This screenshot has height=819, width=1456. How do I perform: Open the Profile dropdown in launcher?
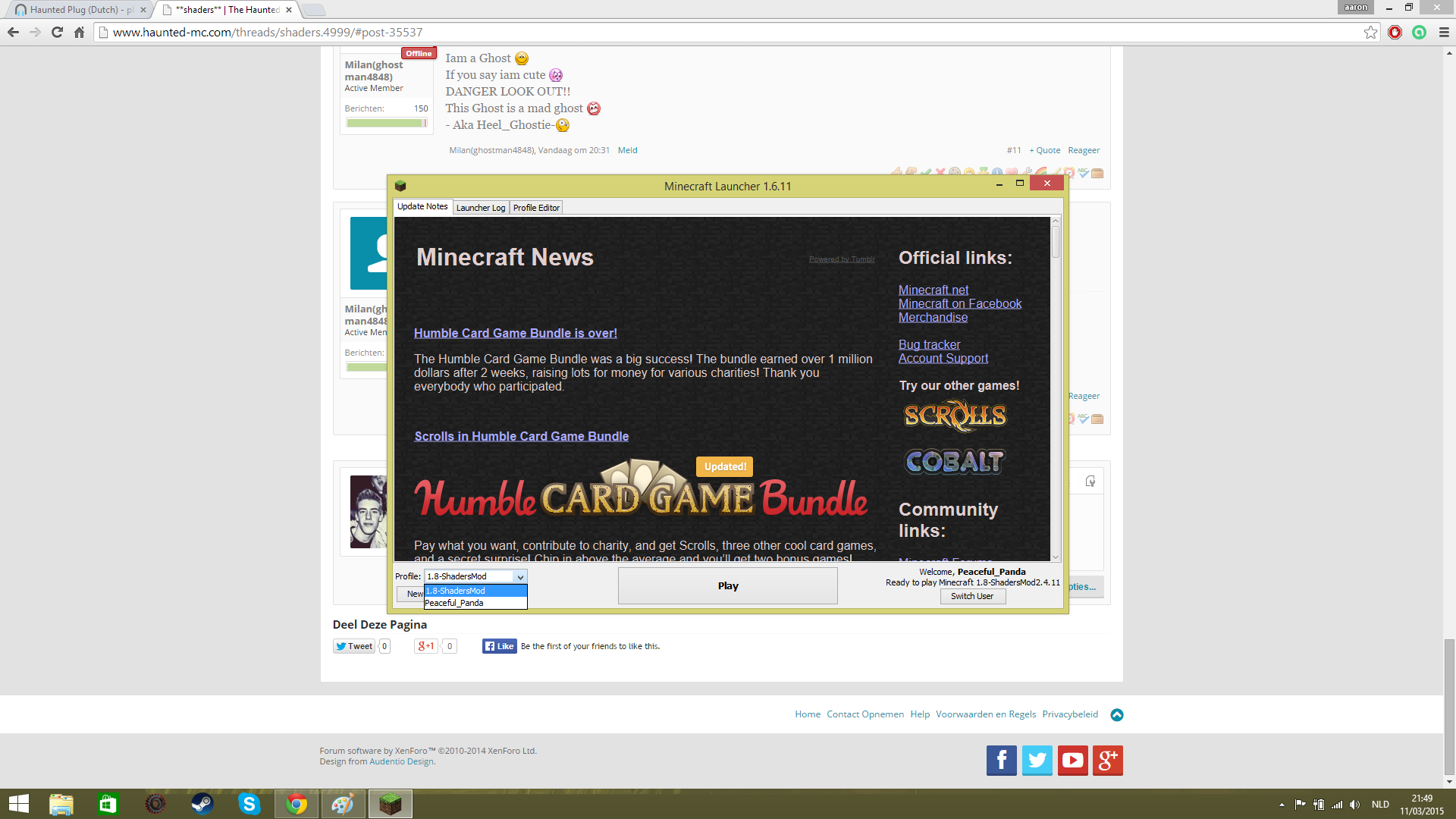[475, 576]
